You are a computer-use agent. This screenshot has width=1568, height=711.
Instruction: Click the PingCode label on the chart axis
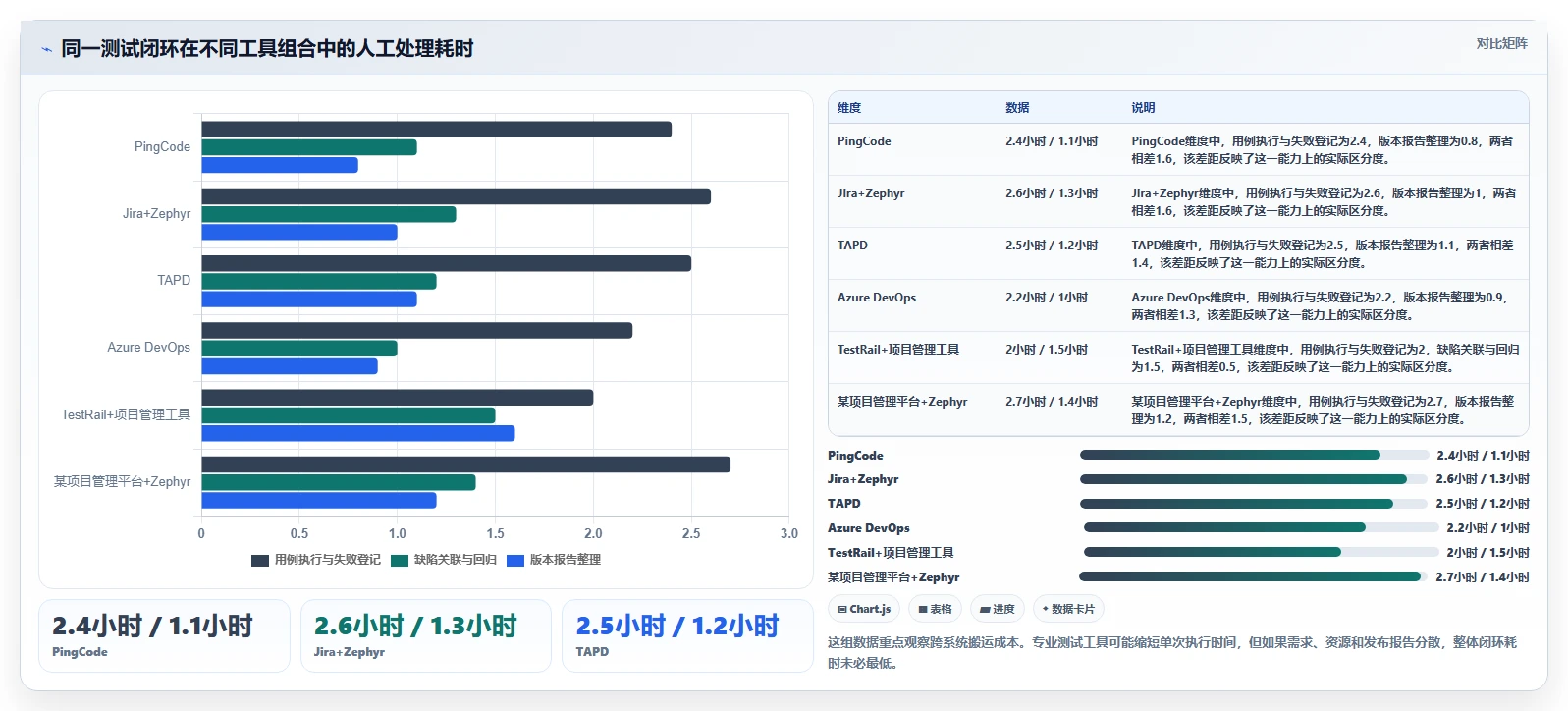click(x=162, y=147)
